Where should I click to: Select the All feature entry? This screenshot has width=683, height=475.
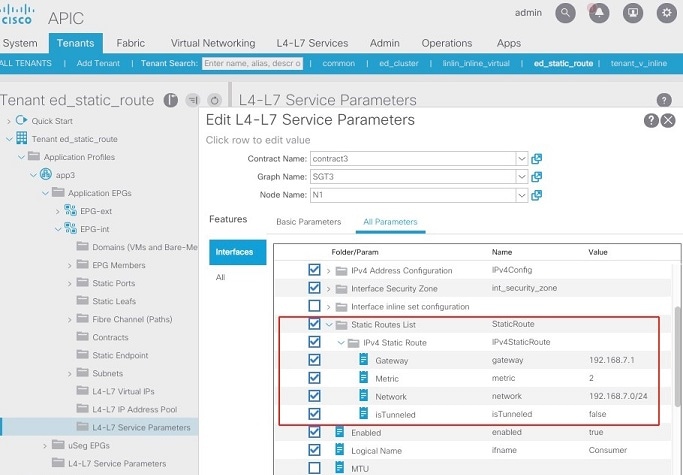pyautogui.click(x=220, y=277)
